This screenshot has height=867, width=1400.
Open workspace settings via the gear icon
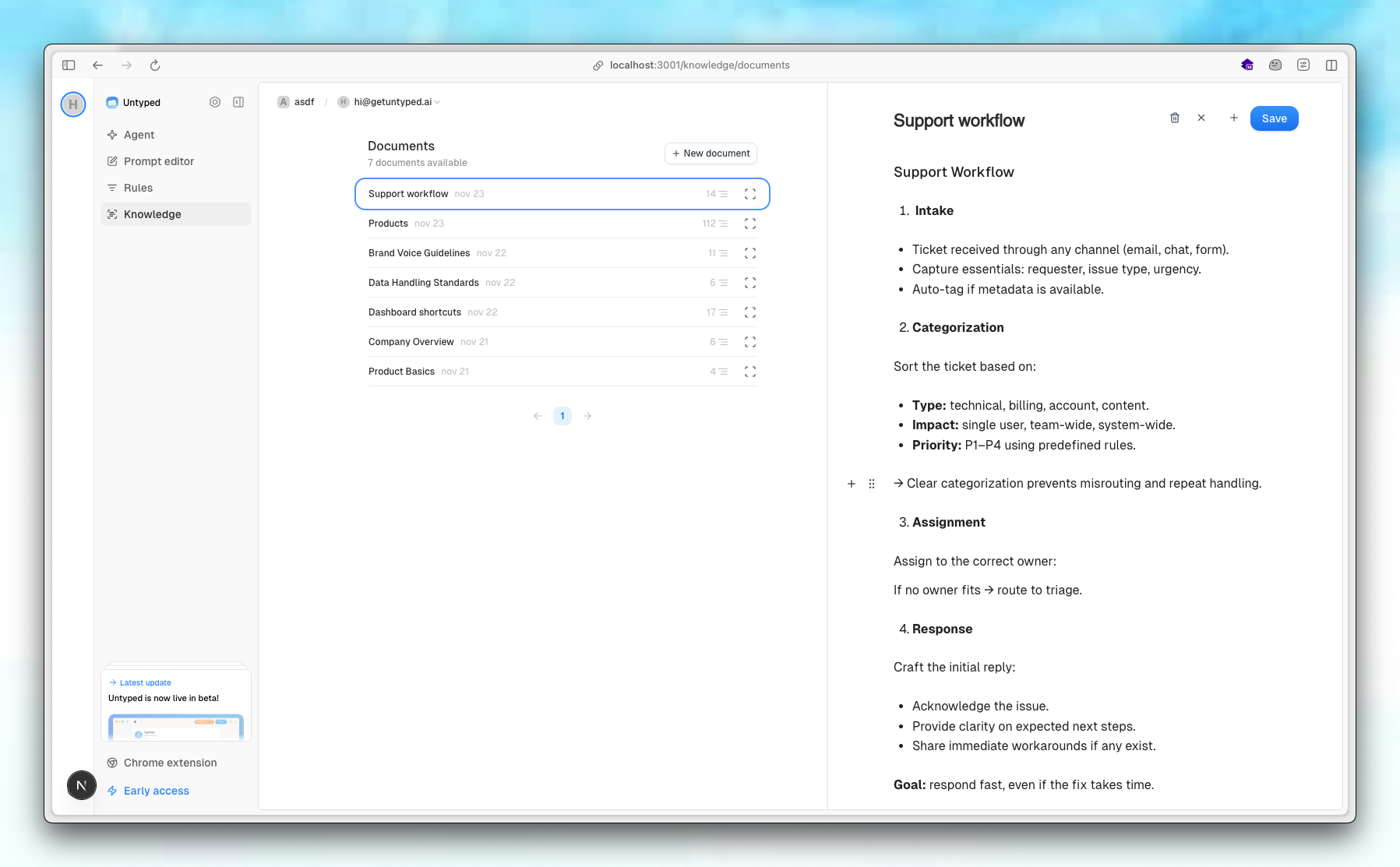click(215, 102)
